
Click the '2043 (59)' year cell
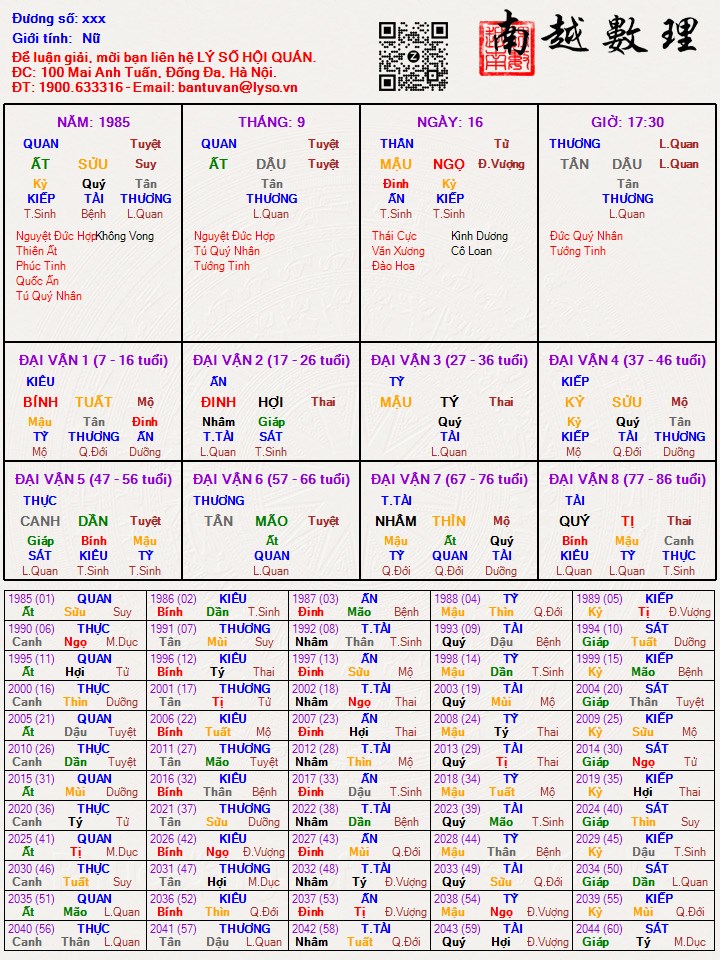click(x=501, y=936)
